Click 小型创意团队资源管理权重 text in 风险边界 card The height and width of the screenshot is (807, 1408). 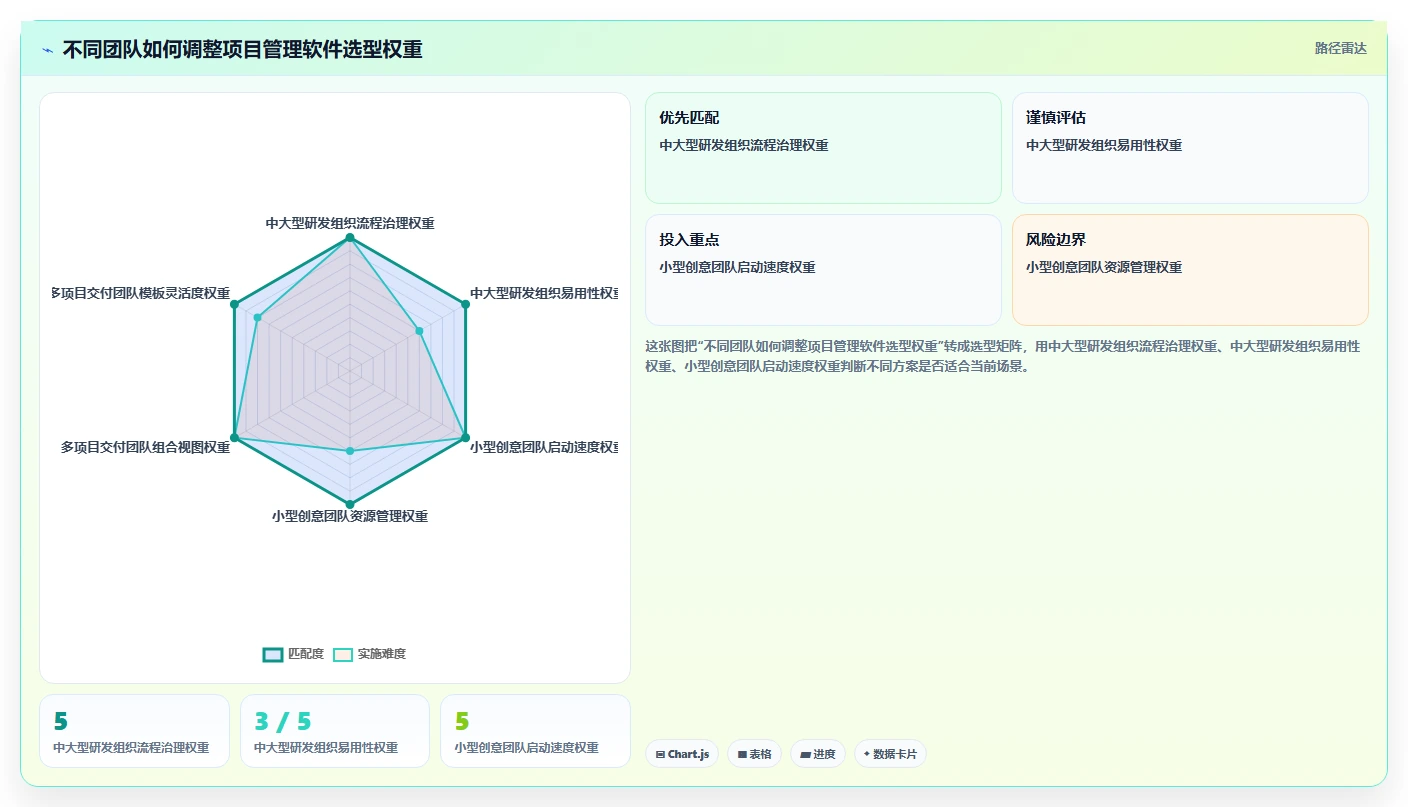pos(1104,267)
